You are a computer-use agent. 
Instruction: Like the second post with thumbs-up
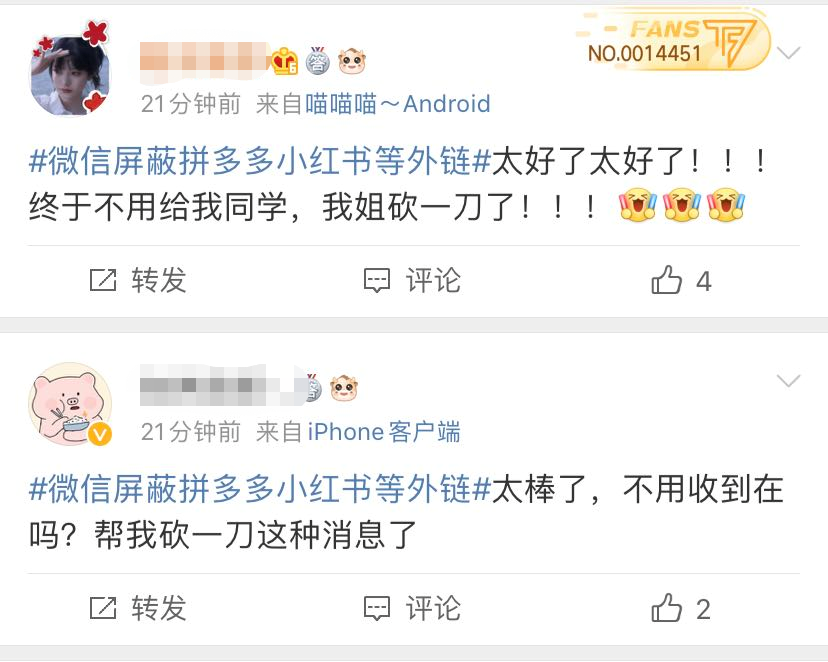click(x=666, y=608)
